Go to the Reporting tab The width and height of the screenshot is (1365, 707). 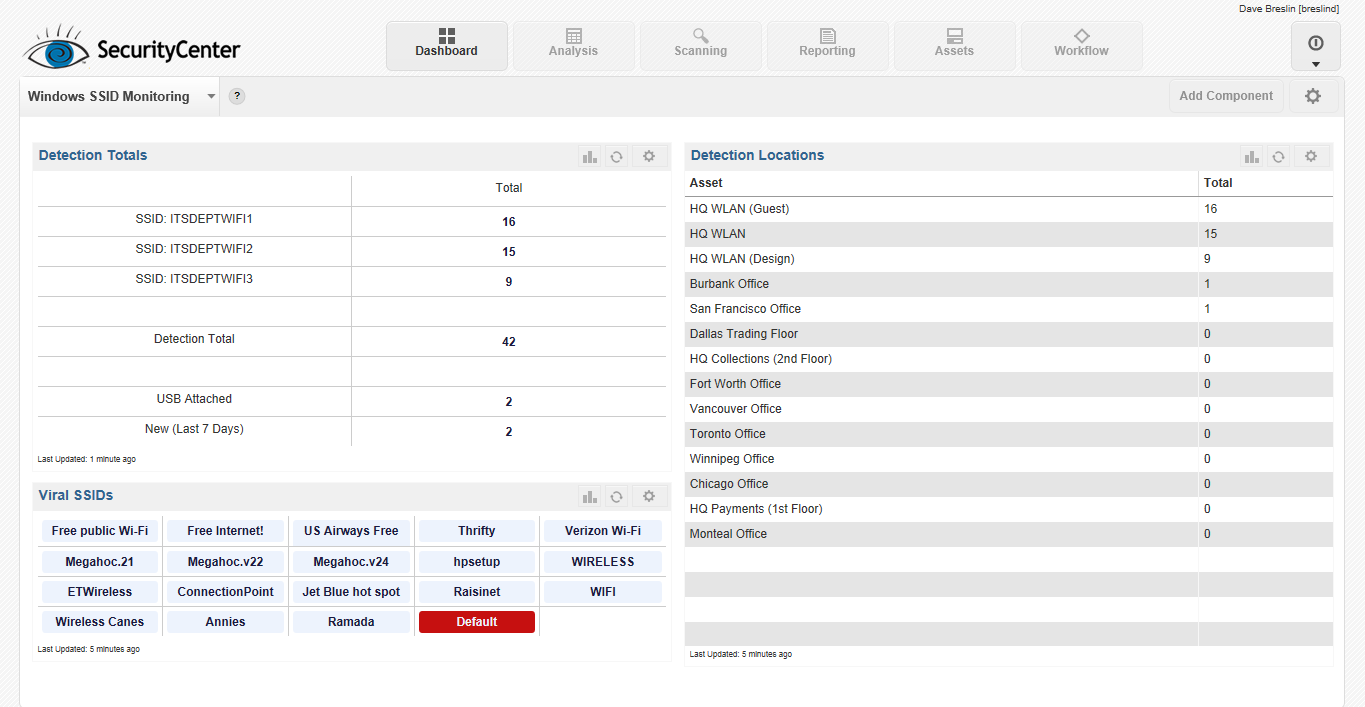pyautogui.click(x=827, y=46)
